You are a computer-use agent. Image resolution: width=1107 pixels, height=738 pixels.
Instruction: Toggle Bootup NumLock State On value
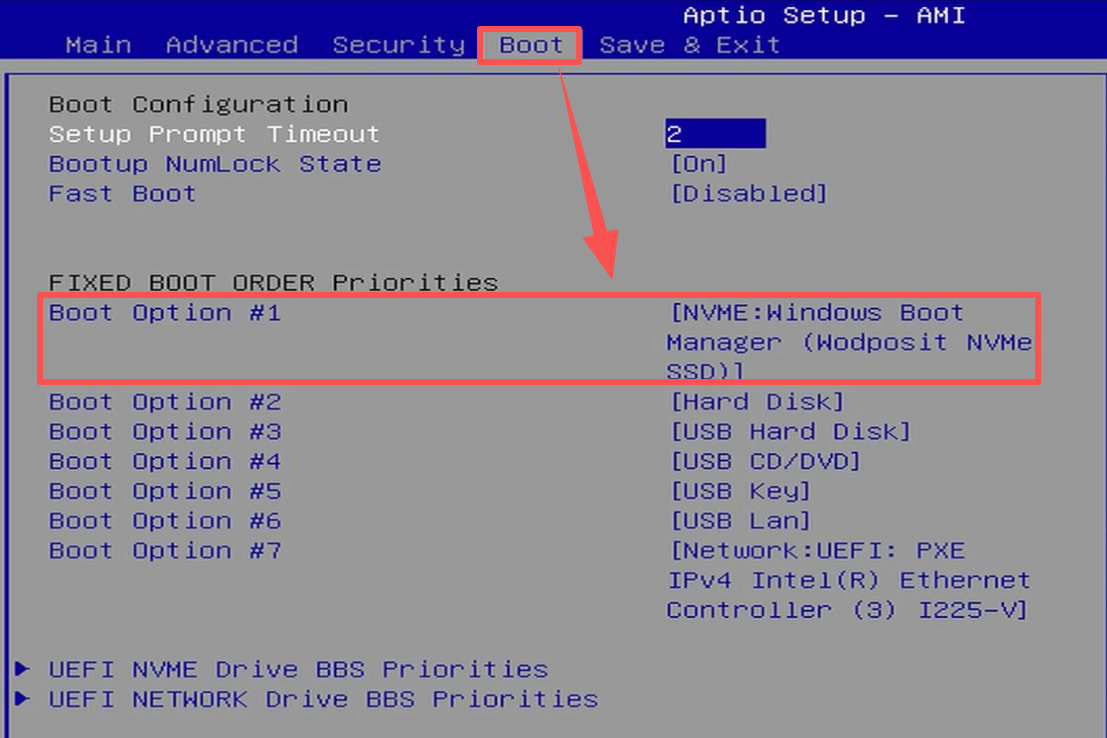coord(698,164)
